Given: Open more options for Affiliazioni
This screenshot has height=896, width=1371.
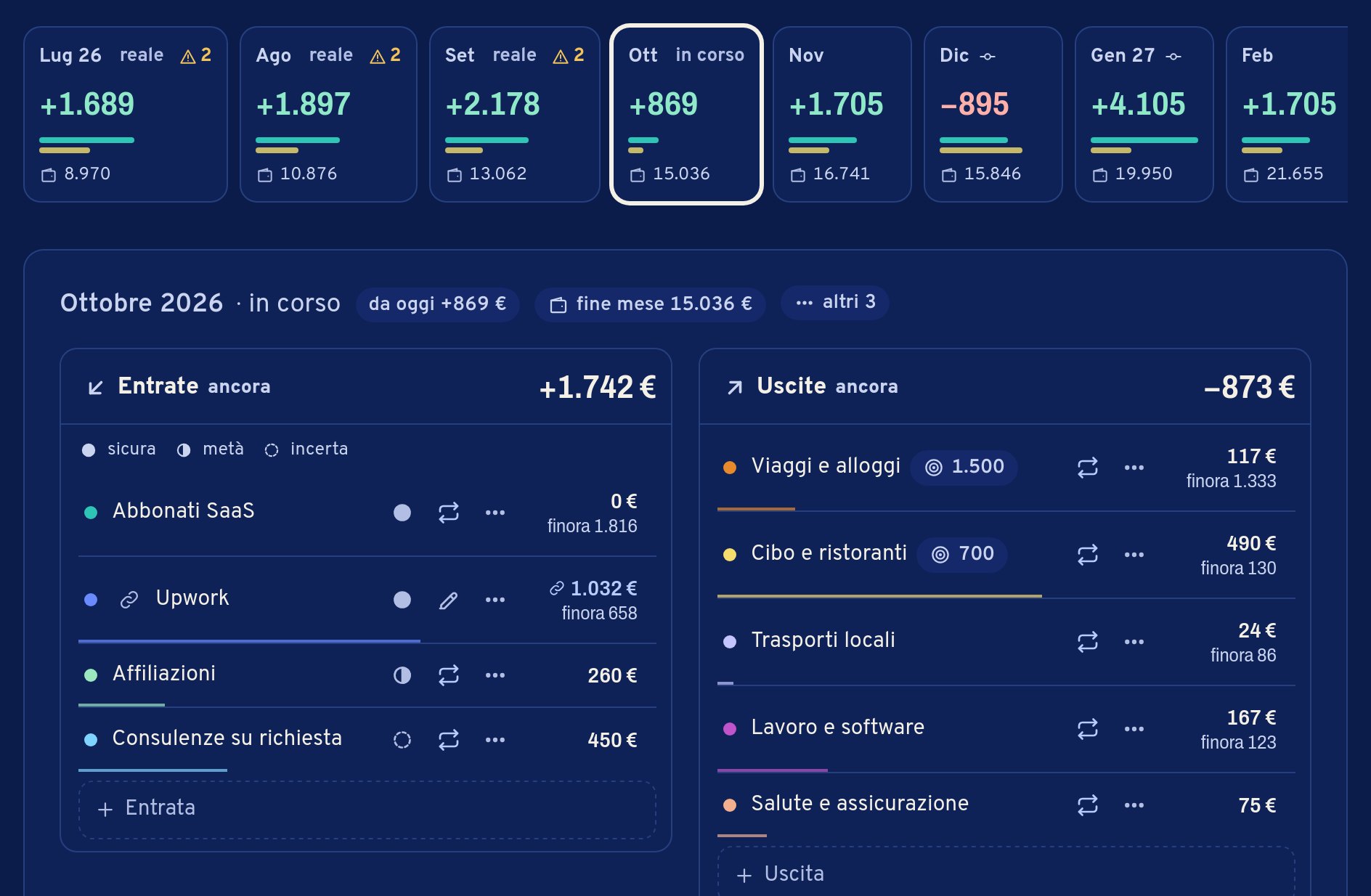Looking at the screenshot, I should click(495, 675).
